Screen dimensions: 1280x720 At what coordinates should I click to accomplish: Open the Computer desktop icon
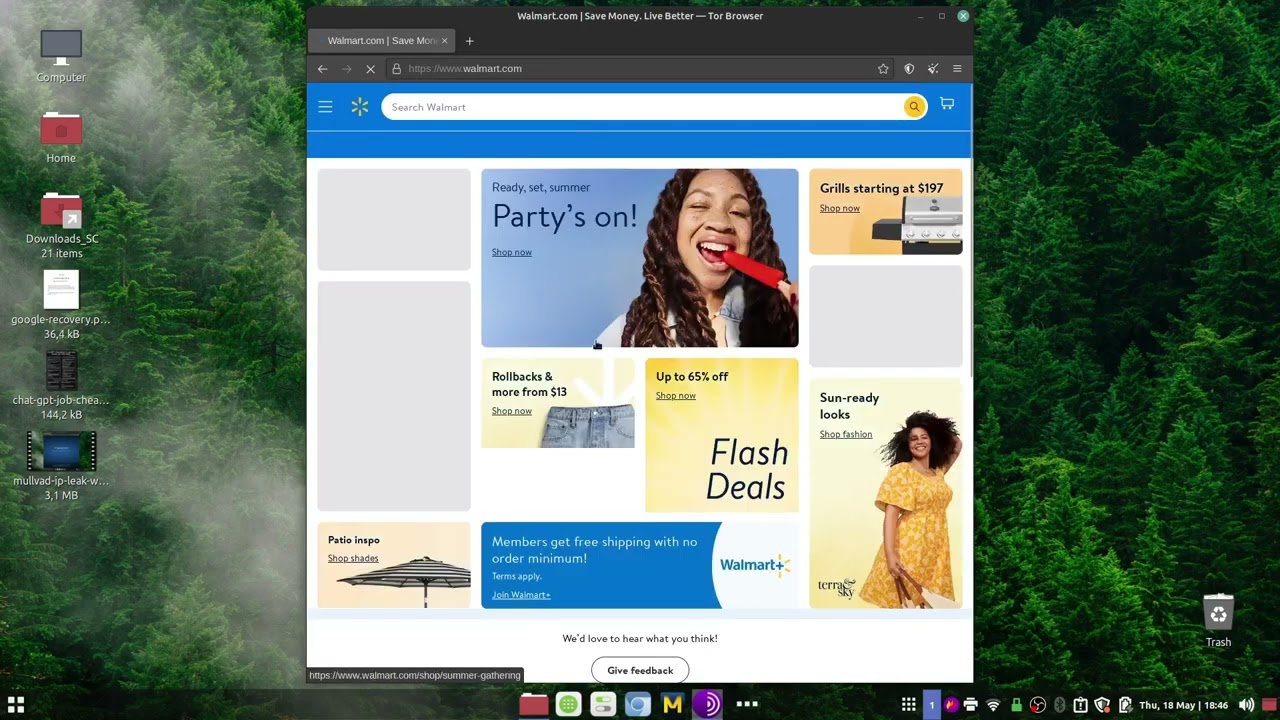click(x=61, y=56)
